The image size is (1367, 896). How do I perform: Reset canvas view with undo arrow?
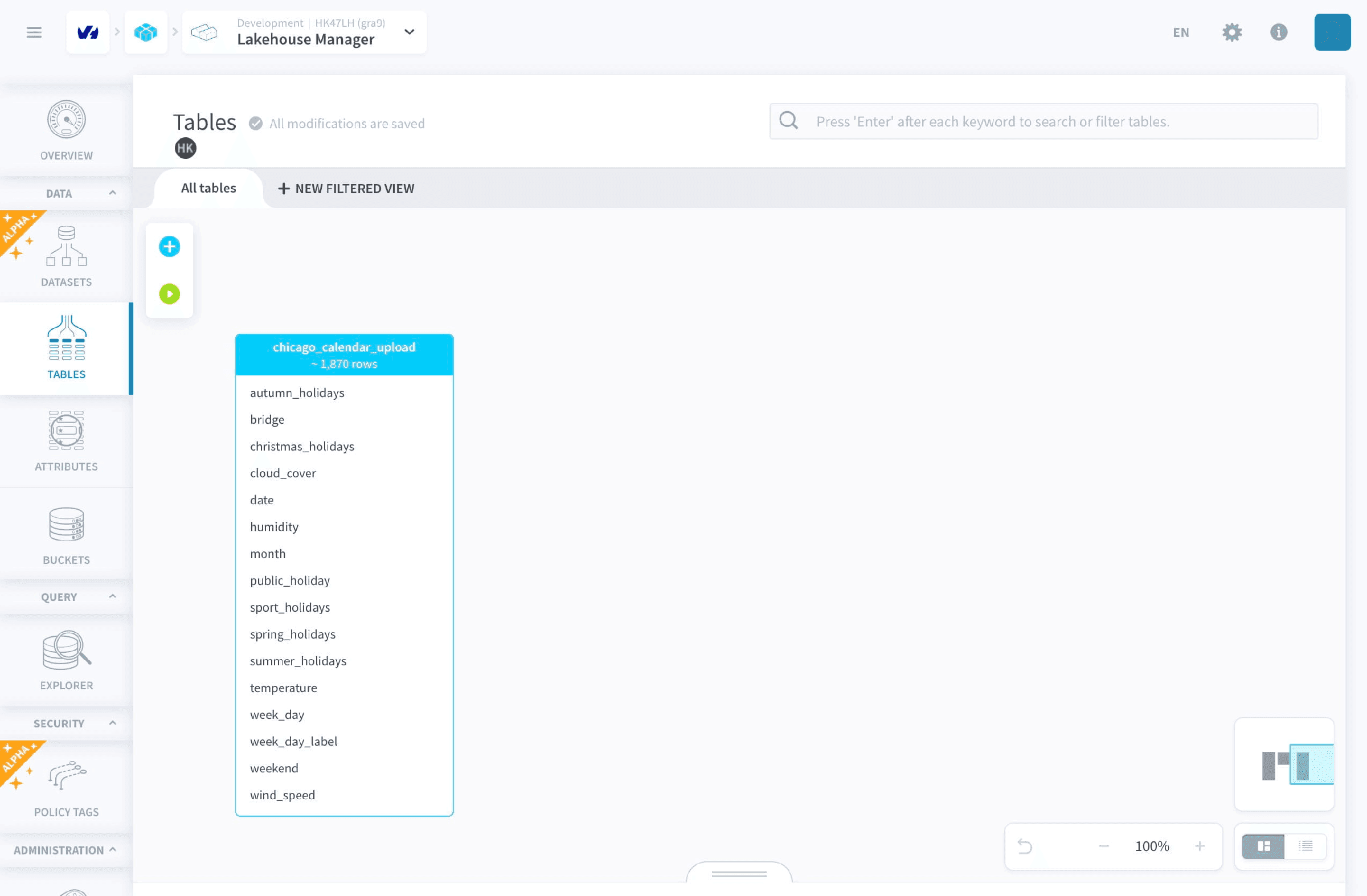tap(1025, 846)
